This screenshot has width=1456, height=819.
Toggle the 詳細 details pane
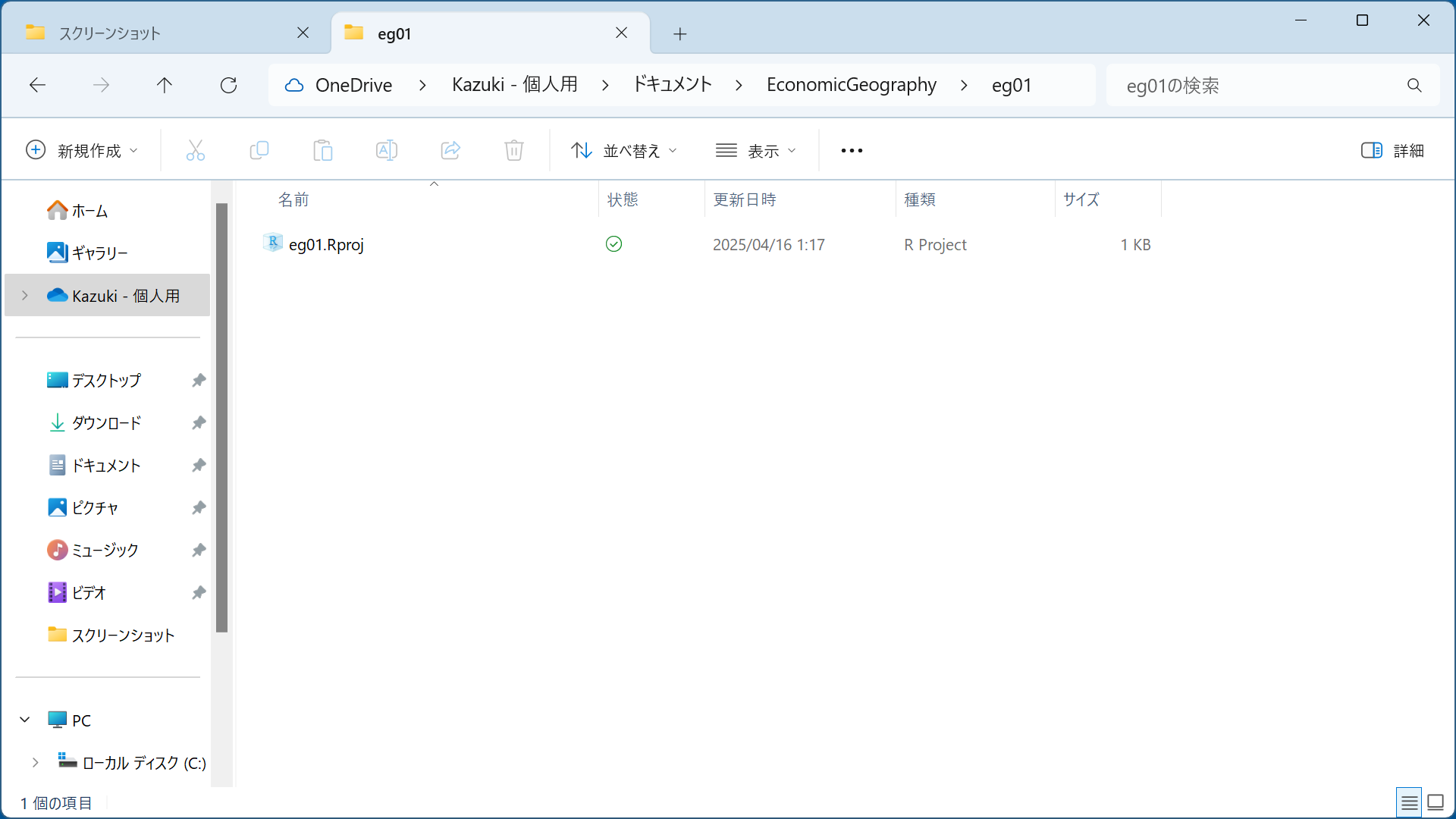(1392, 150)
